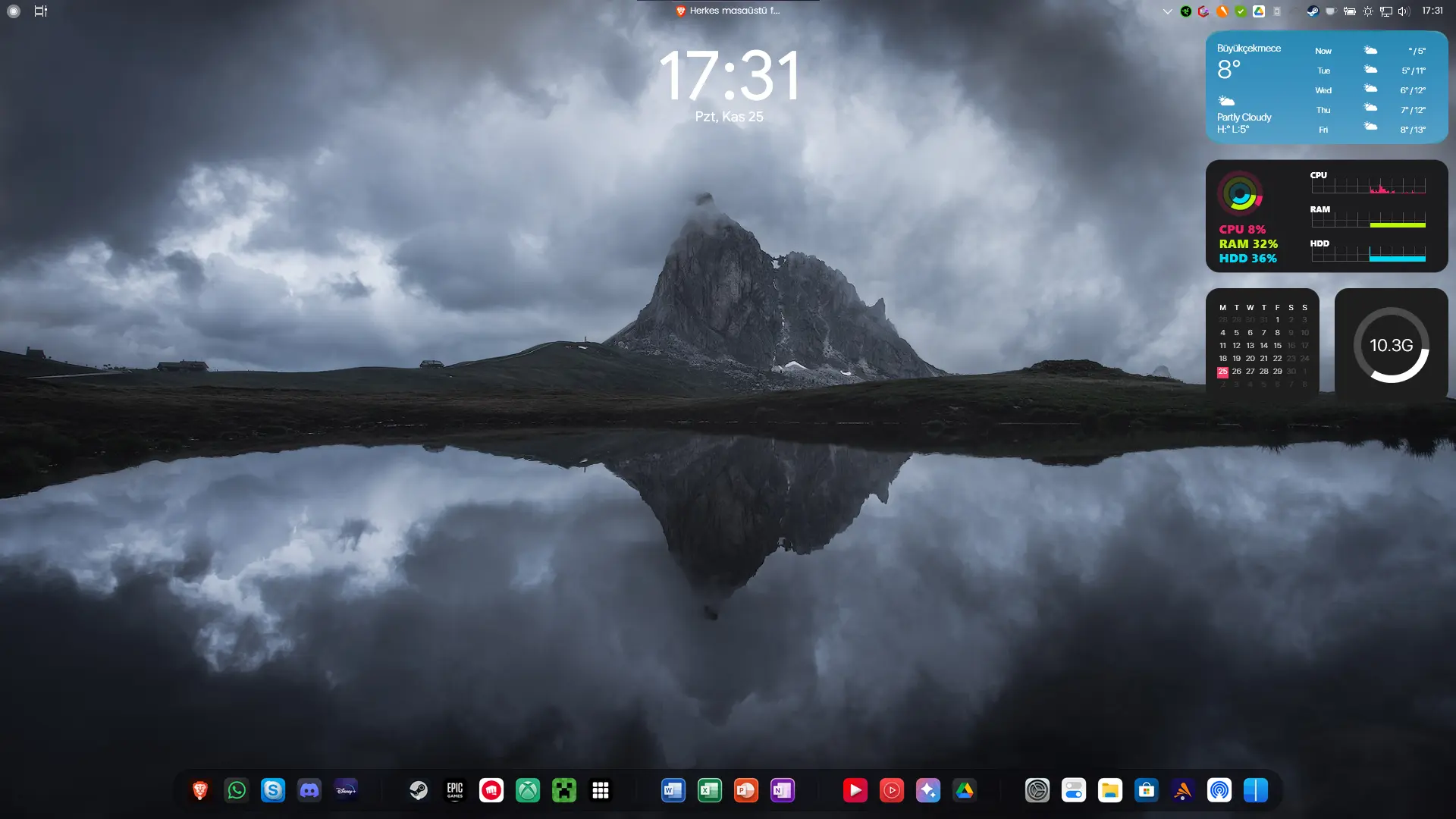Screen dimensions: 1456x819
Task: Click the orange circular tray icon
Action: coord(1222,11)
